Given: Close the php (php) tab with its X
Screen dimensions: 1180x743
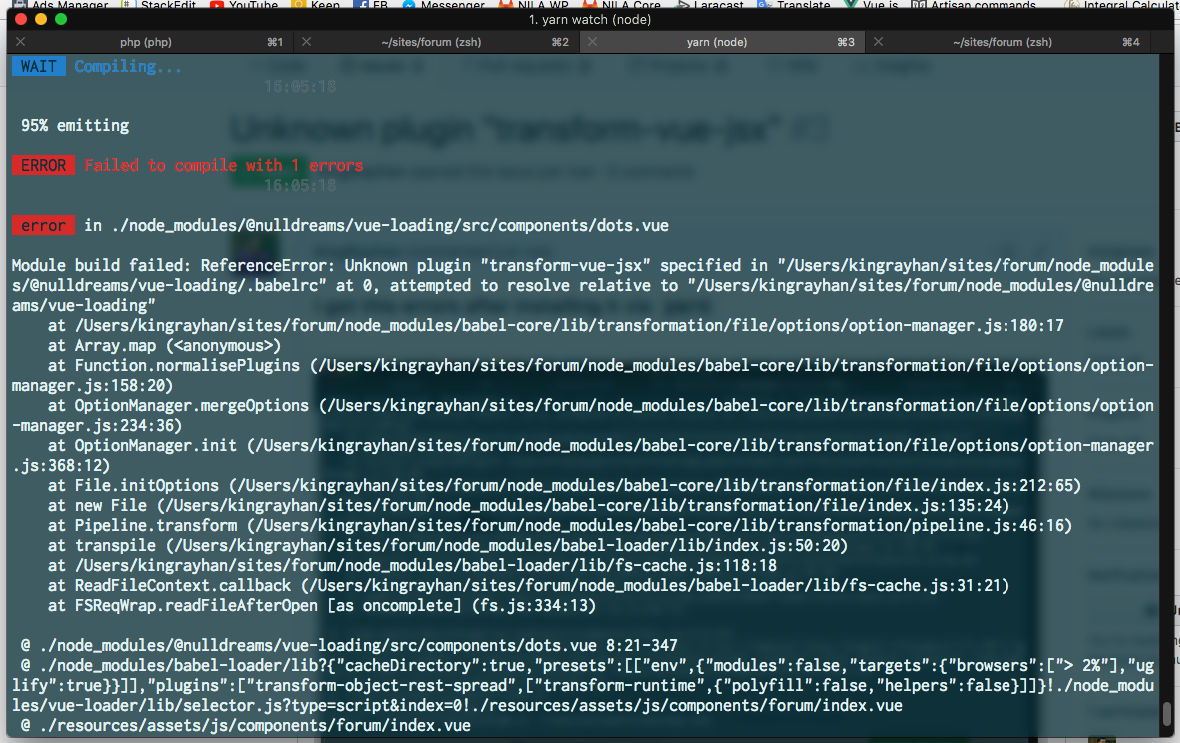Looking at the screenshot, I should point(20,42).
